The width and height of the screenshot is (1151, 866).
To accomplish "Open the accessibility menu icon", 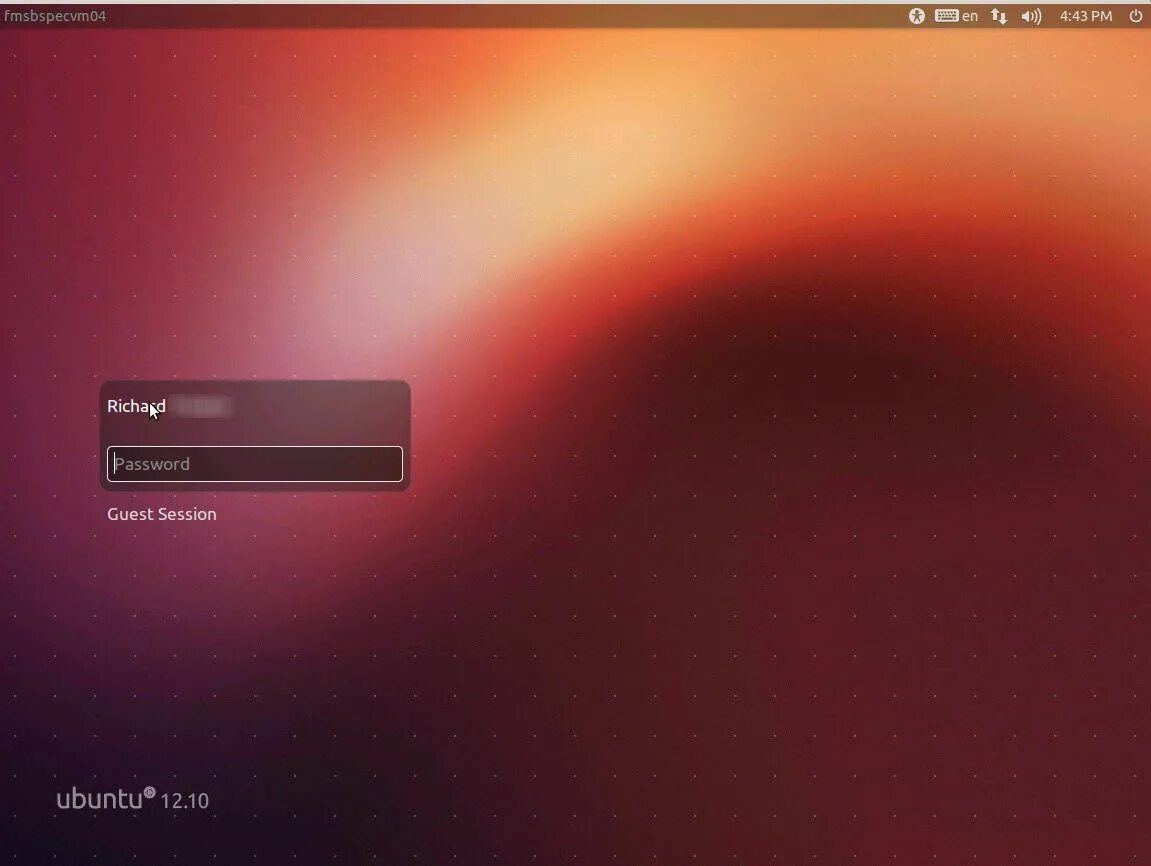I will tap(916, 16).
